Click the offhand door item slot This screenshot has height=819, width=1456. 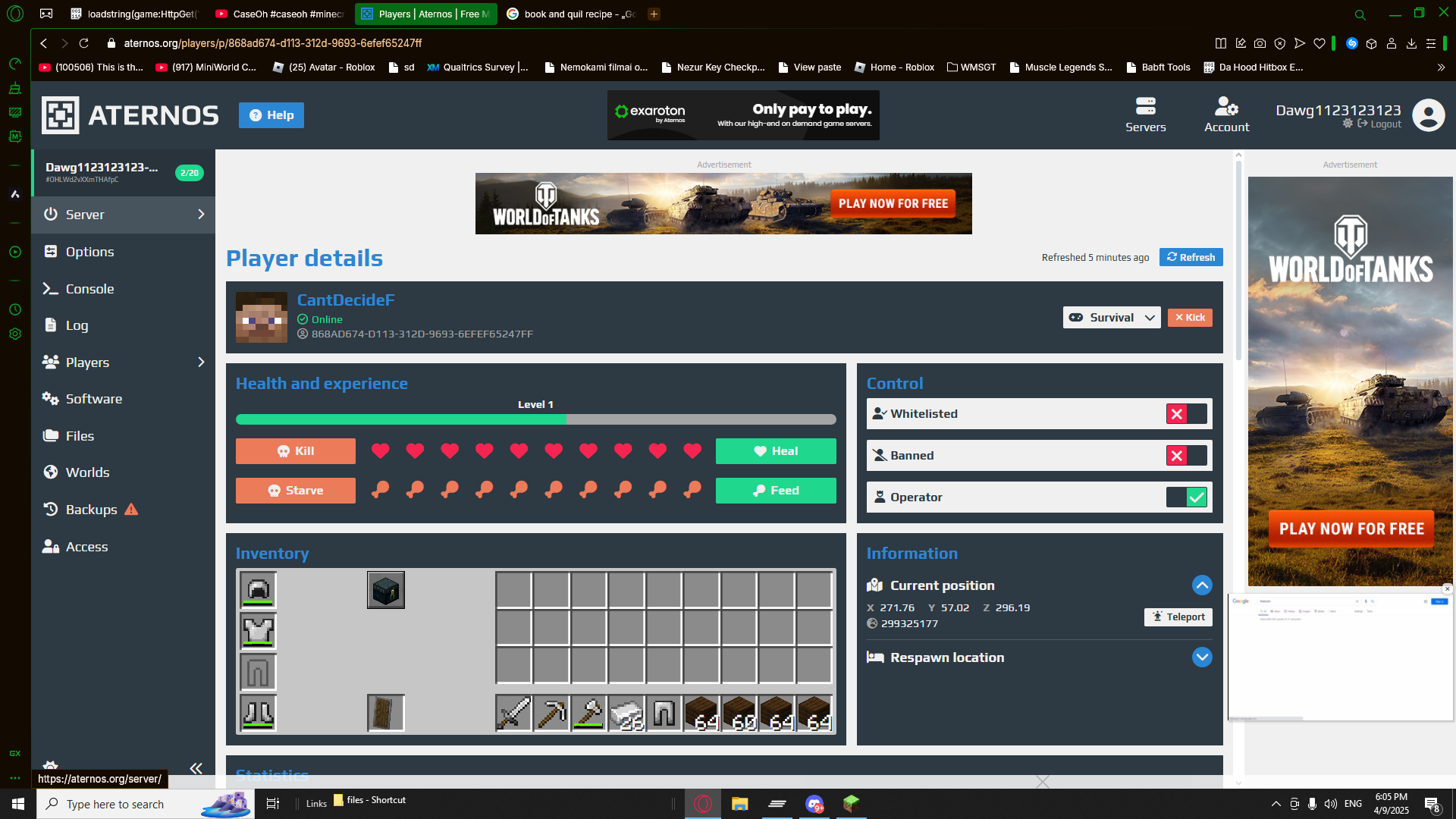[386, 713]
